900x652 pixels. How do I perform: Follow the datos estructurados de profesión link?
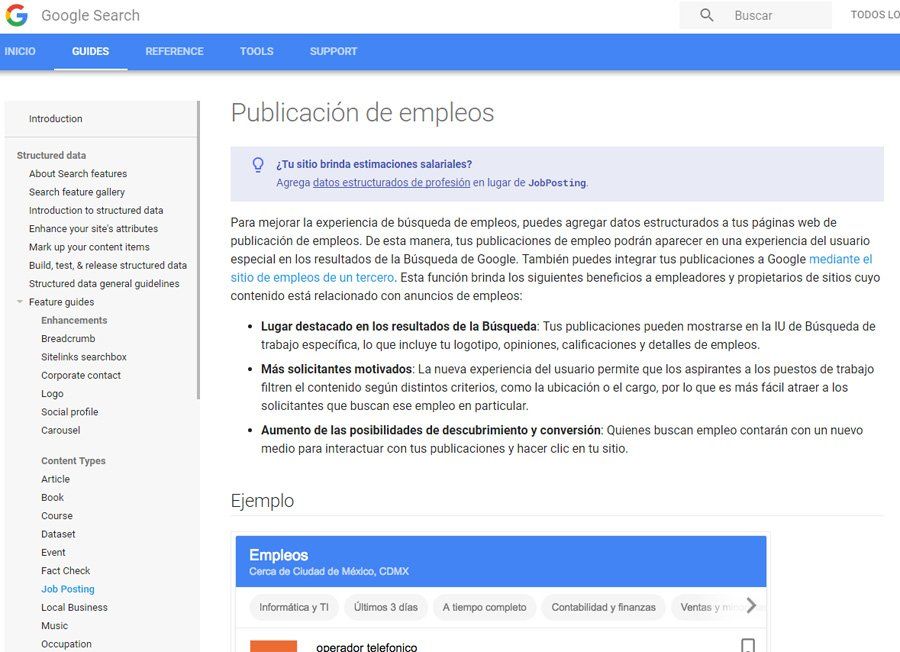391,183
